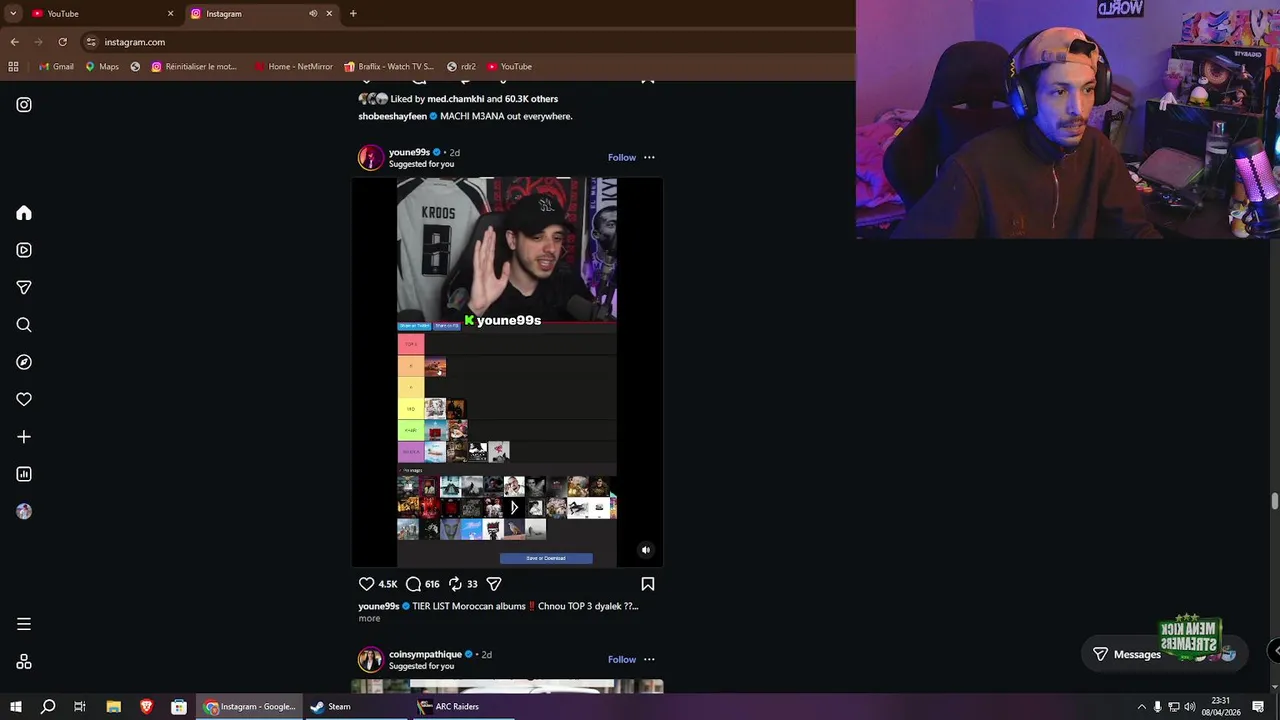Expand youne99s caption with 'more'
Viewport: 1280px width, 720px height.
(x=369, y=618)
